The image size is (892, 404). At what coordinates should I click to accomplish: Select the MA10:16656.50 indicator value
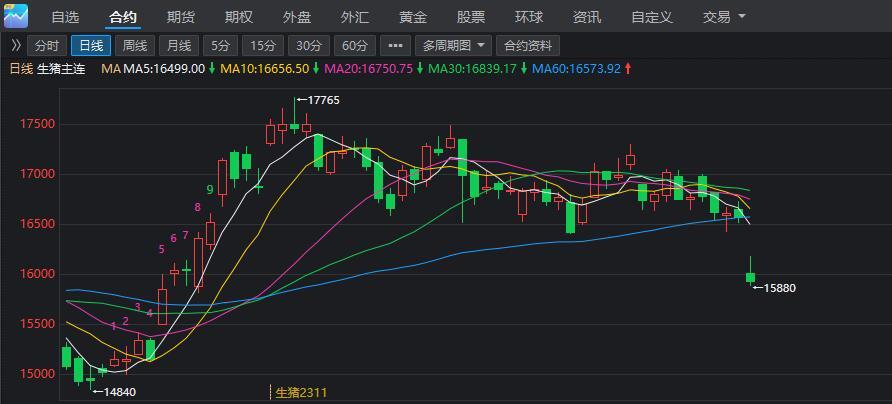click(265, 69)
